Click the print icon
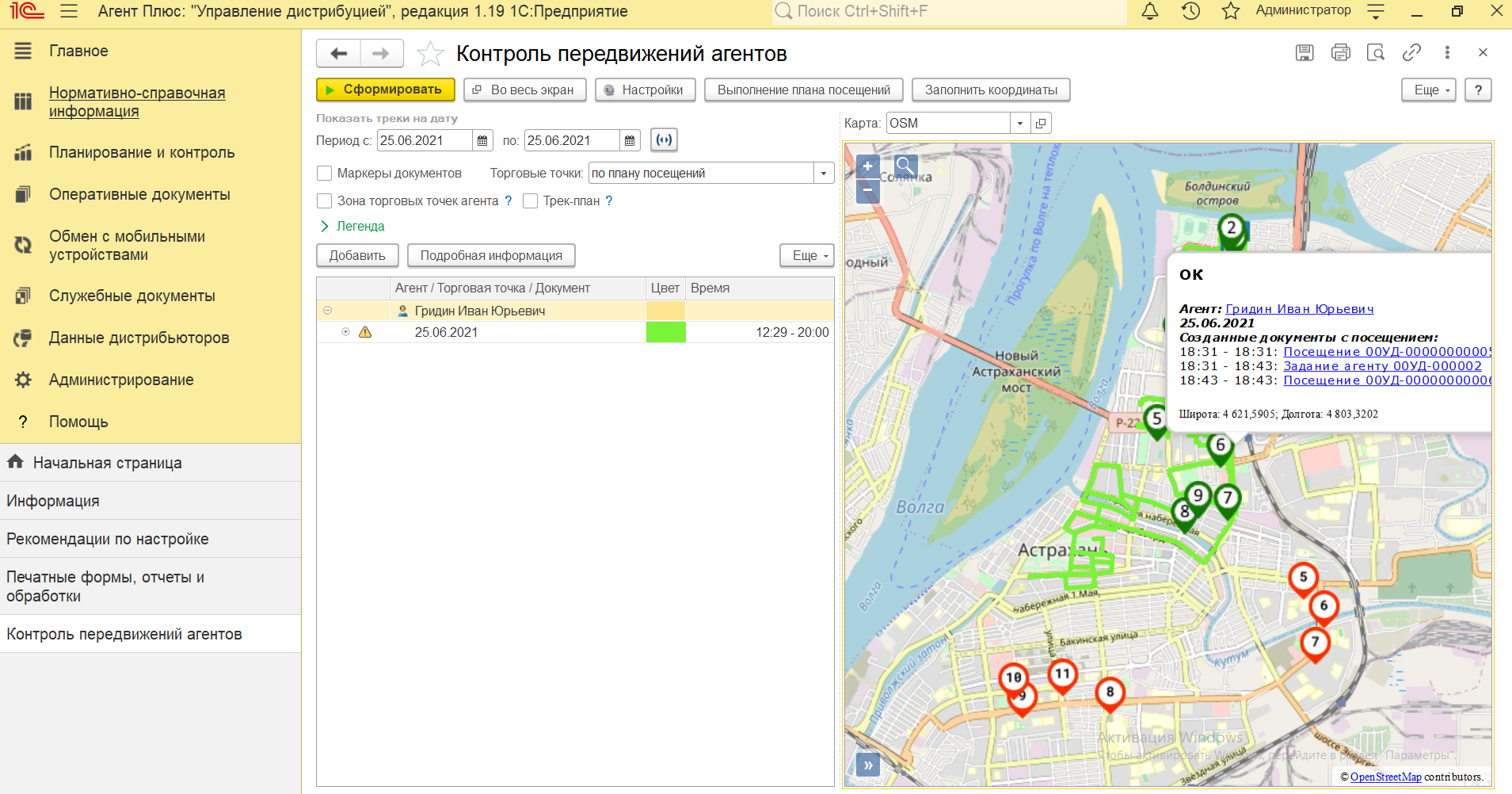Image resolution: width=1512 pixels, height=794 pixels. (x=1340, y=52)
